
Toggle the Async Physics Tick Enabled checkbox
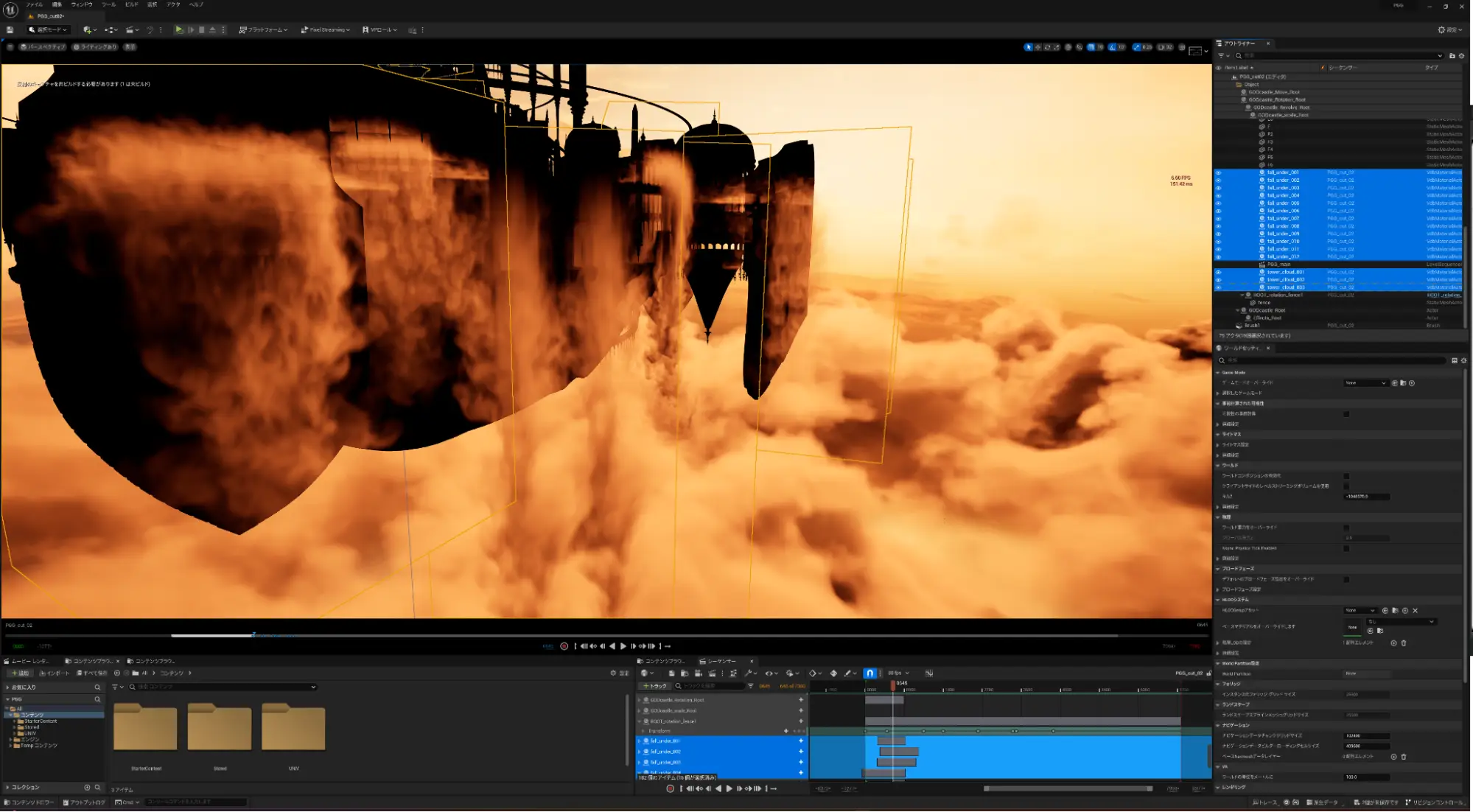point(1346,548)
